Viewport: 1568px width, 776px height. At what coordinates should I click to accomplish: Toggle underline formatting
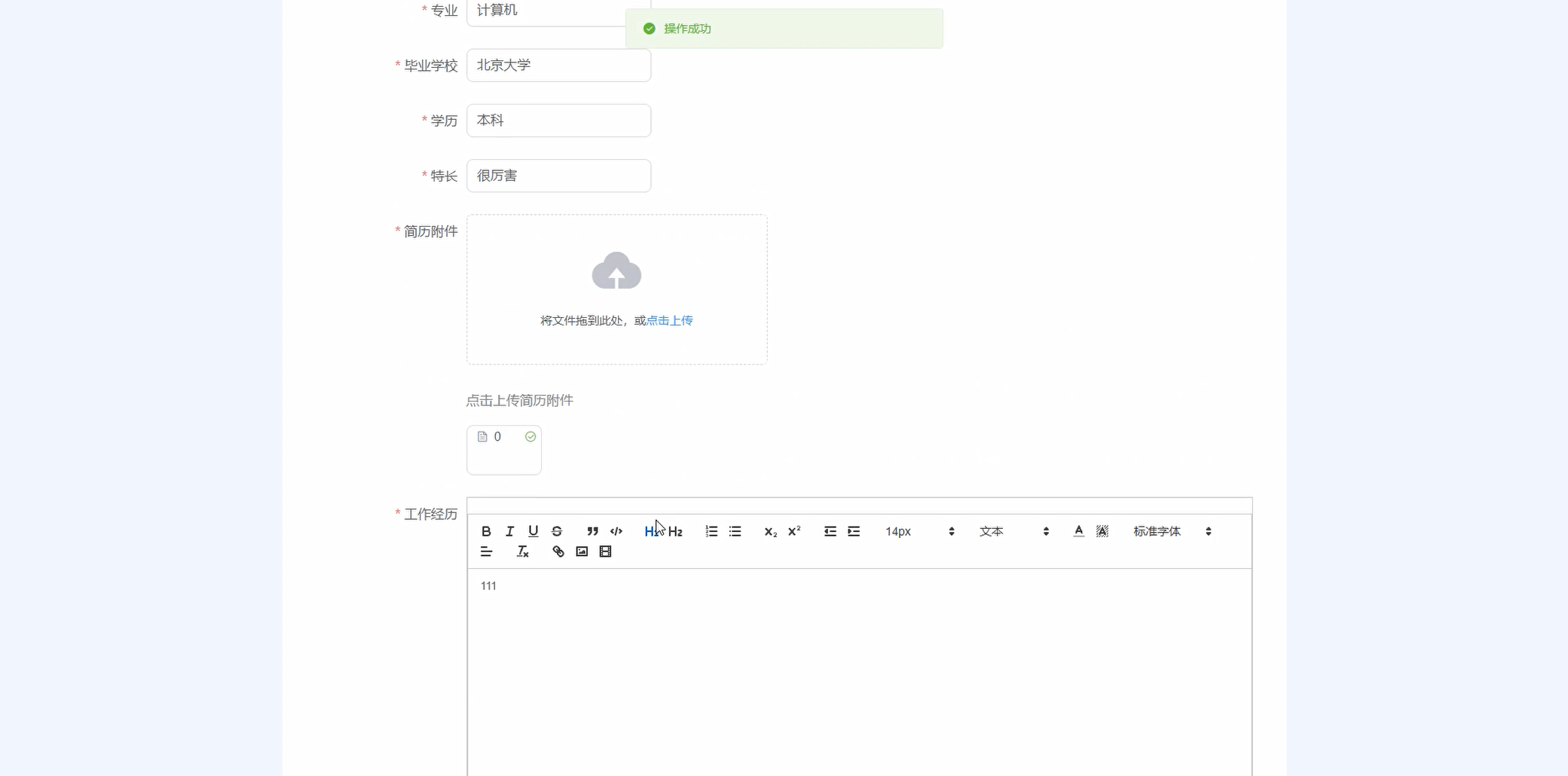533,531
